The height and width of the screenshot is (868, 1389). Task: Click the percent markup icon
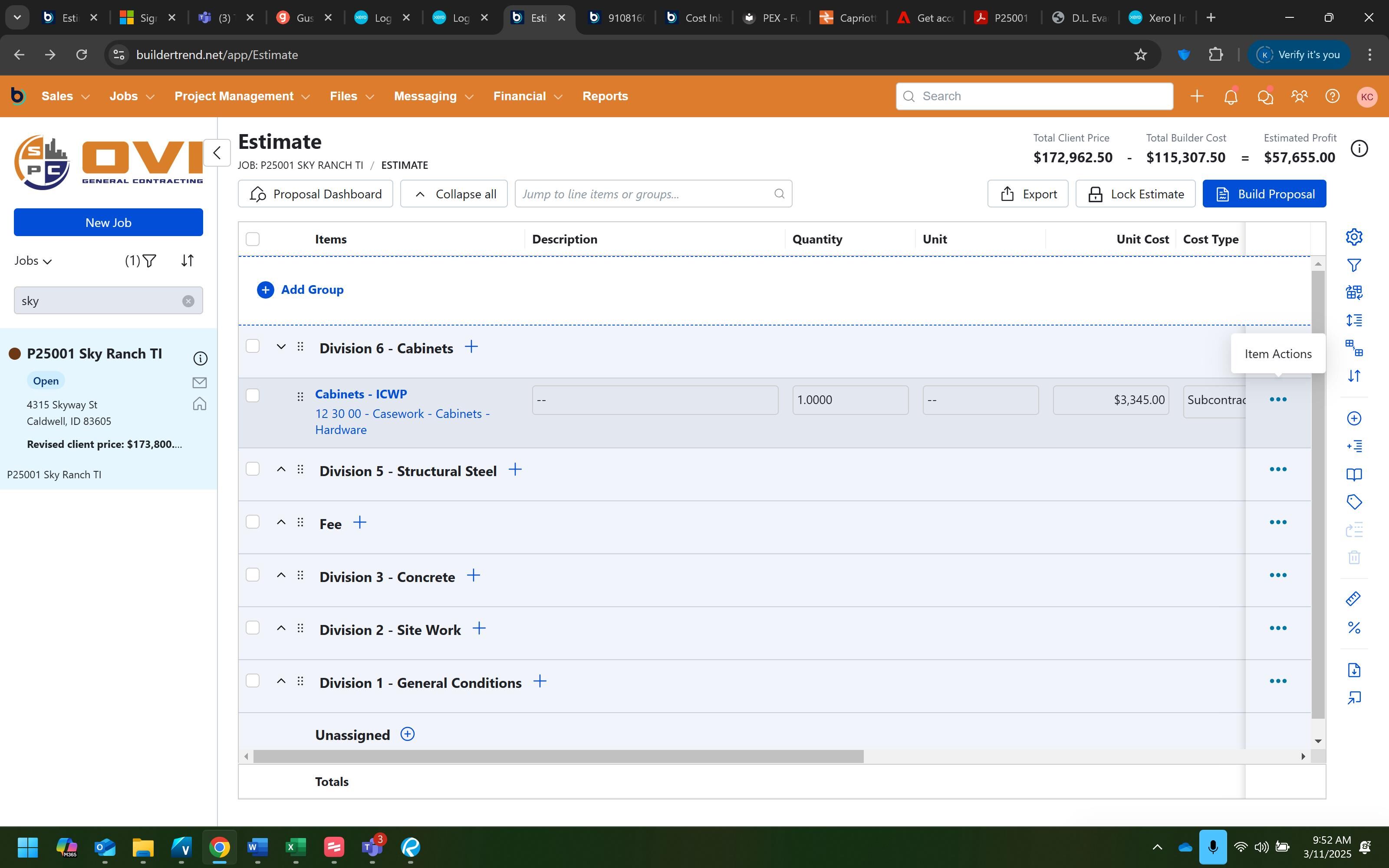pyautogui.click(x=1354, y=628)
